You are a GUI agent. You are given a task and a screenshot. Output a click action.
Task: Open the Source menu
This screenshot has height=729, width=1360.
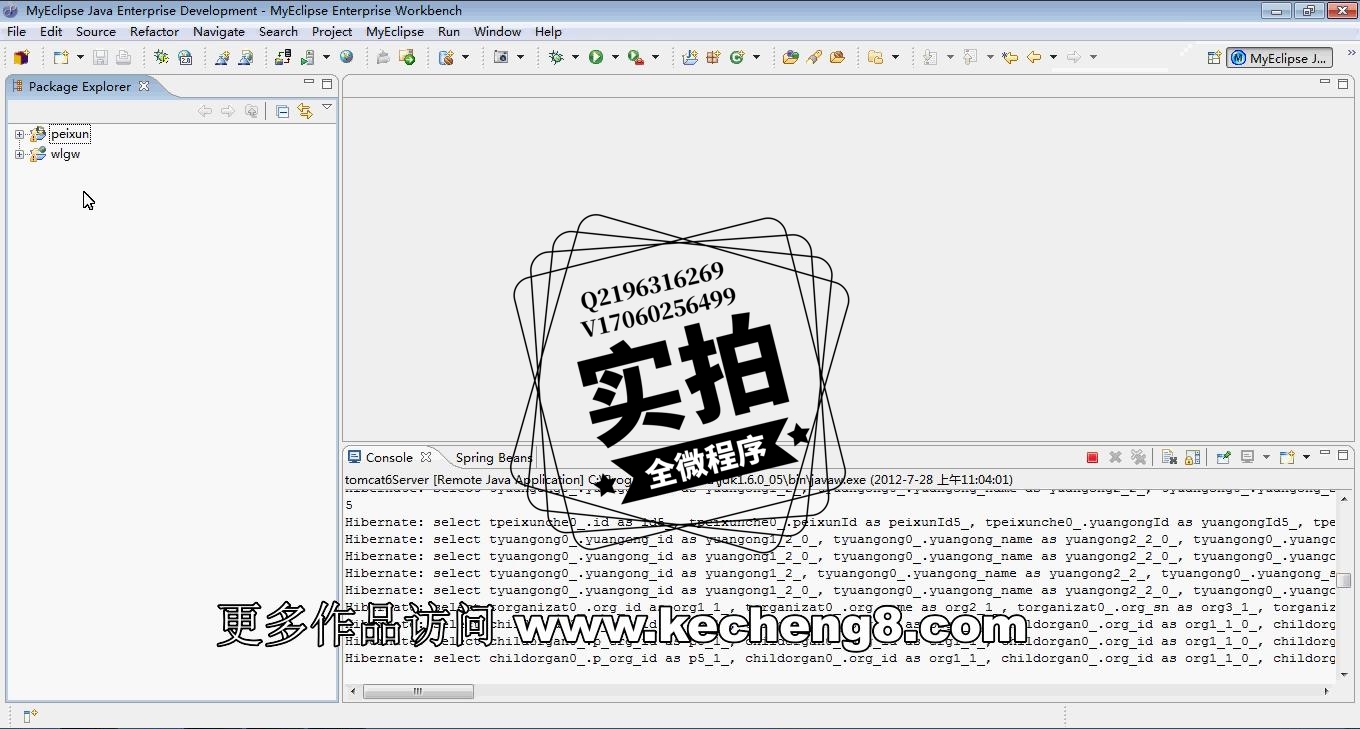pyautogui.click(x=96, y=31)
